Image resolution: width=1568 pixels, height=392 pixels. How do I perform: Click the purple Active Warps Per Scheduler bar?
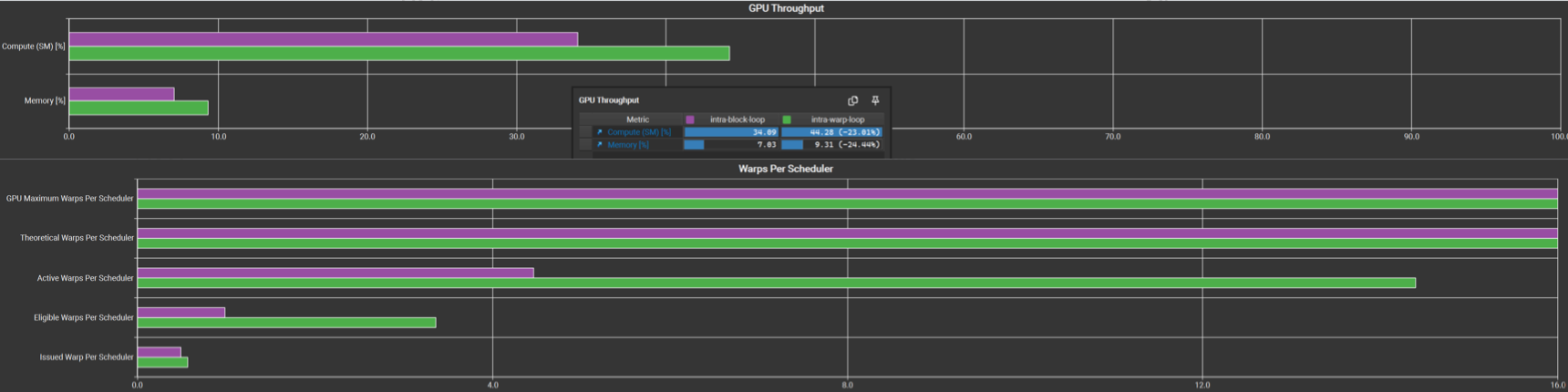point(335,273)
